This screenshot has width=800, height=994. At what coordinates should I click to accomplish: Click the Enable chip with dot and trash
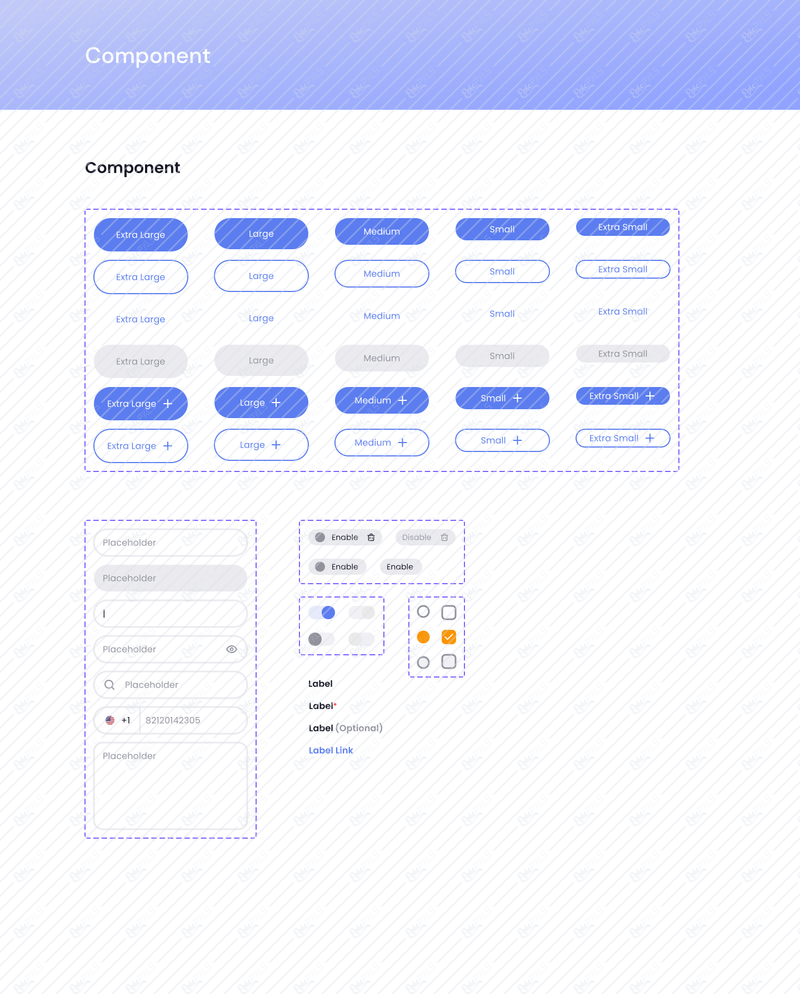coord(345,538)
